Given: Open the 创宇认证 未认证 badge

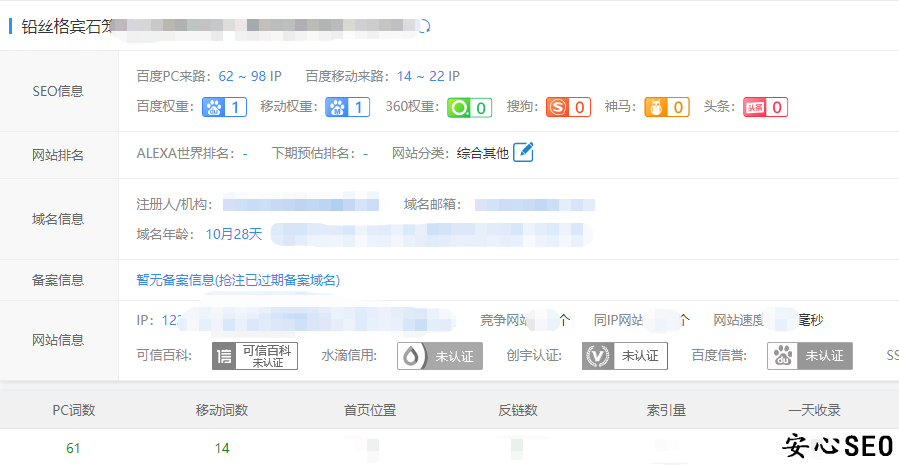Looking at the screenshot, I should (625, 356).
